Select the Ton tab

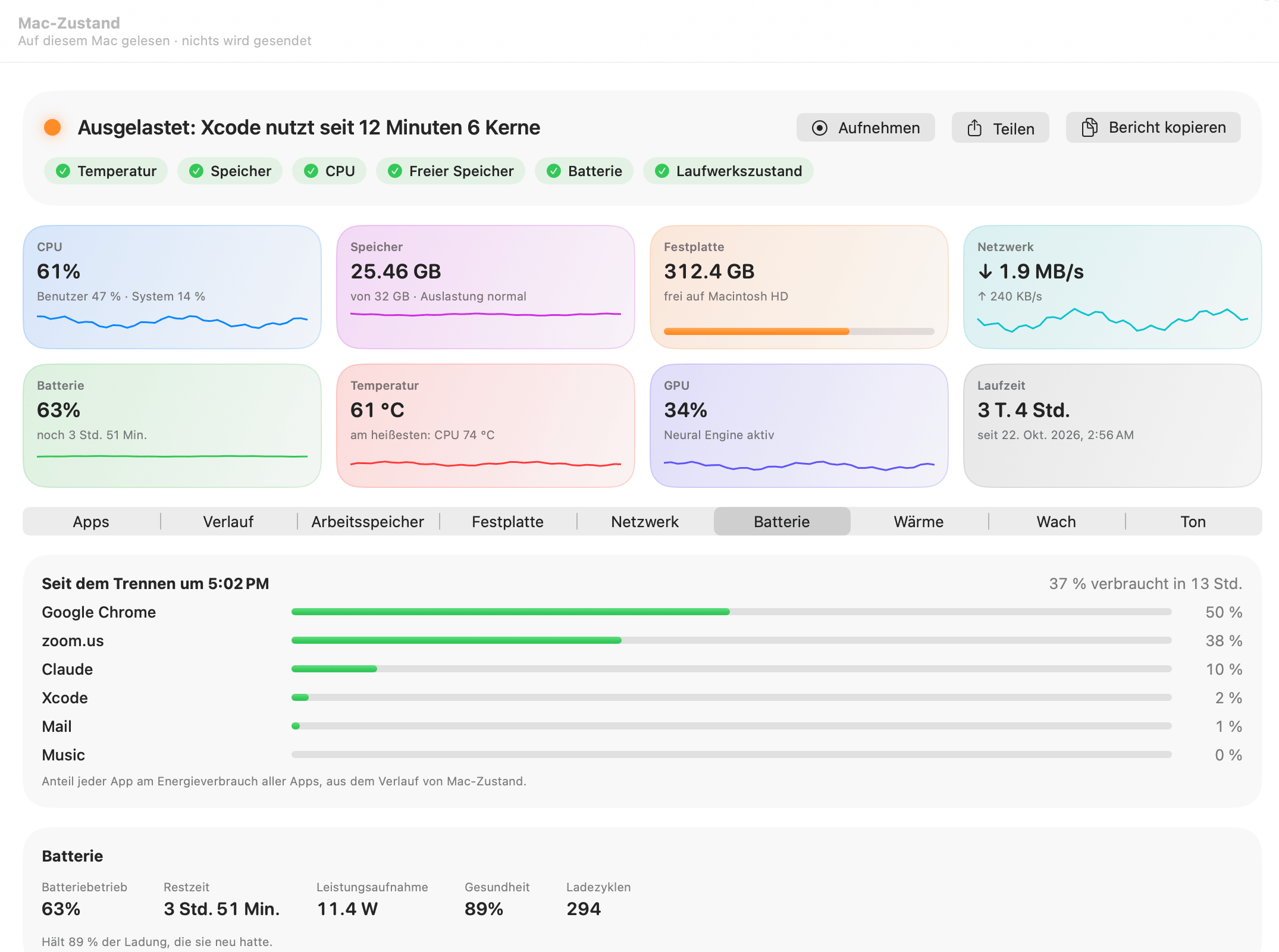click(1193, 522)
